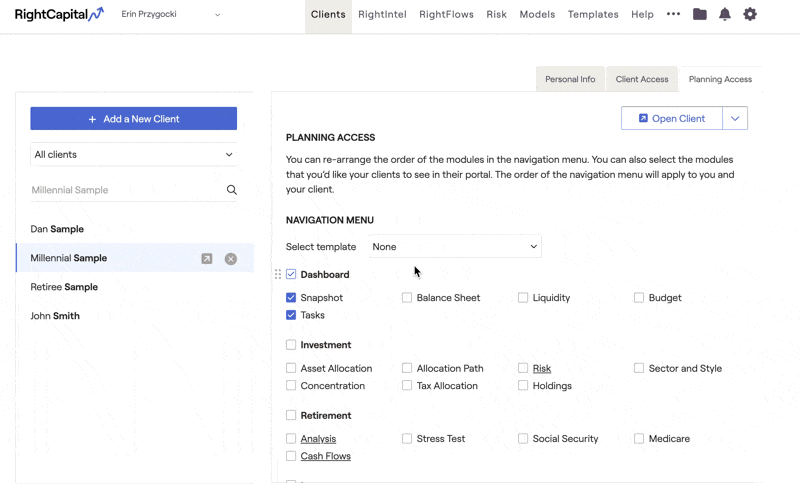Switch to the Client Access tab
This screenshot has width=800, height=491.
tap(641, 79)
